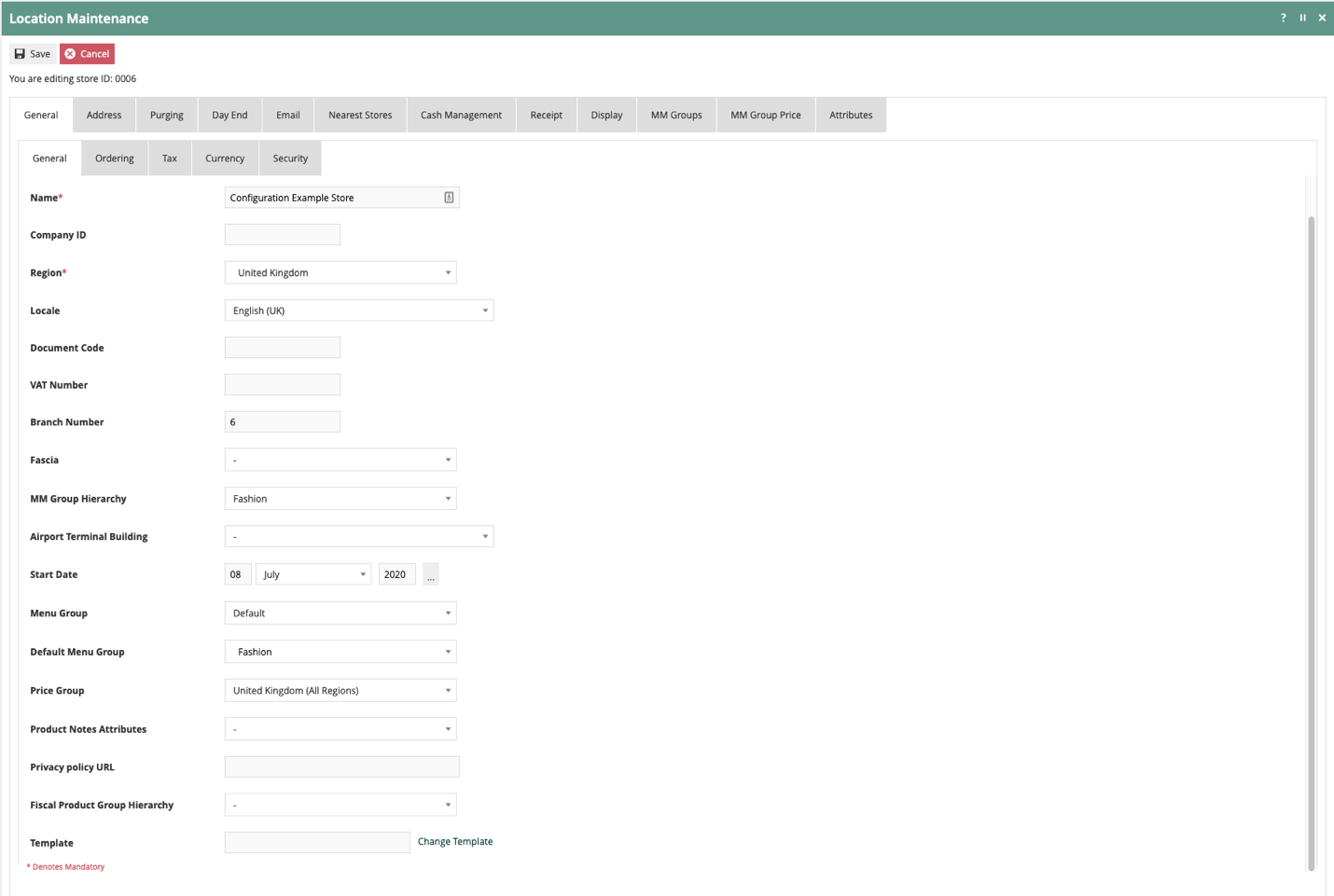Click the icon inside the Name field
The image size is (1334, 896).
[449, 198]
